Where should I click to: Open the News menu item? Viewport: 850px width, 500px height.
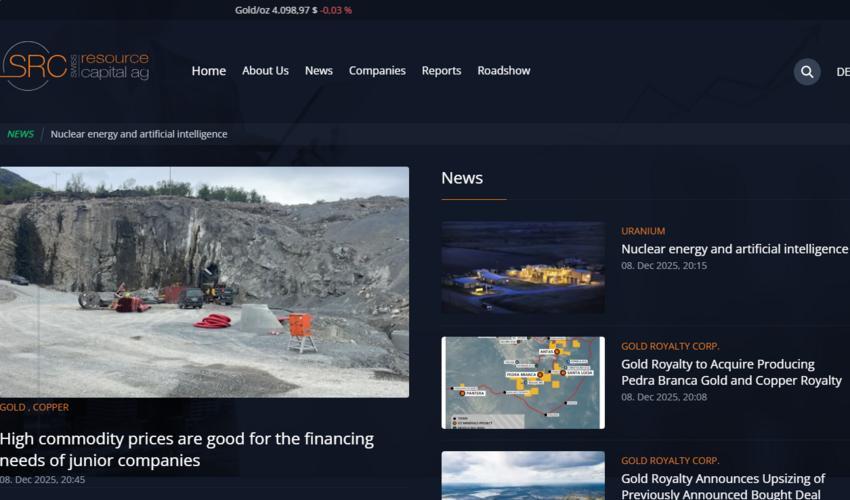(x=319, y=71)
